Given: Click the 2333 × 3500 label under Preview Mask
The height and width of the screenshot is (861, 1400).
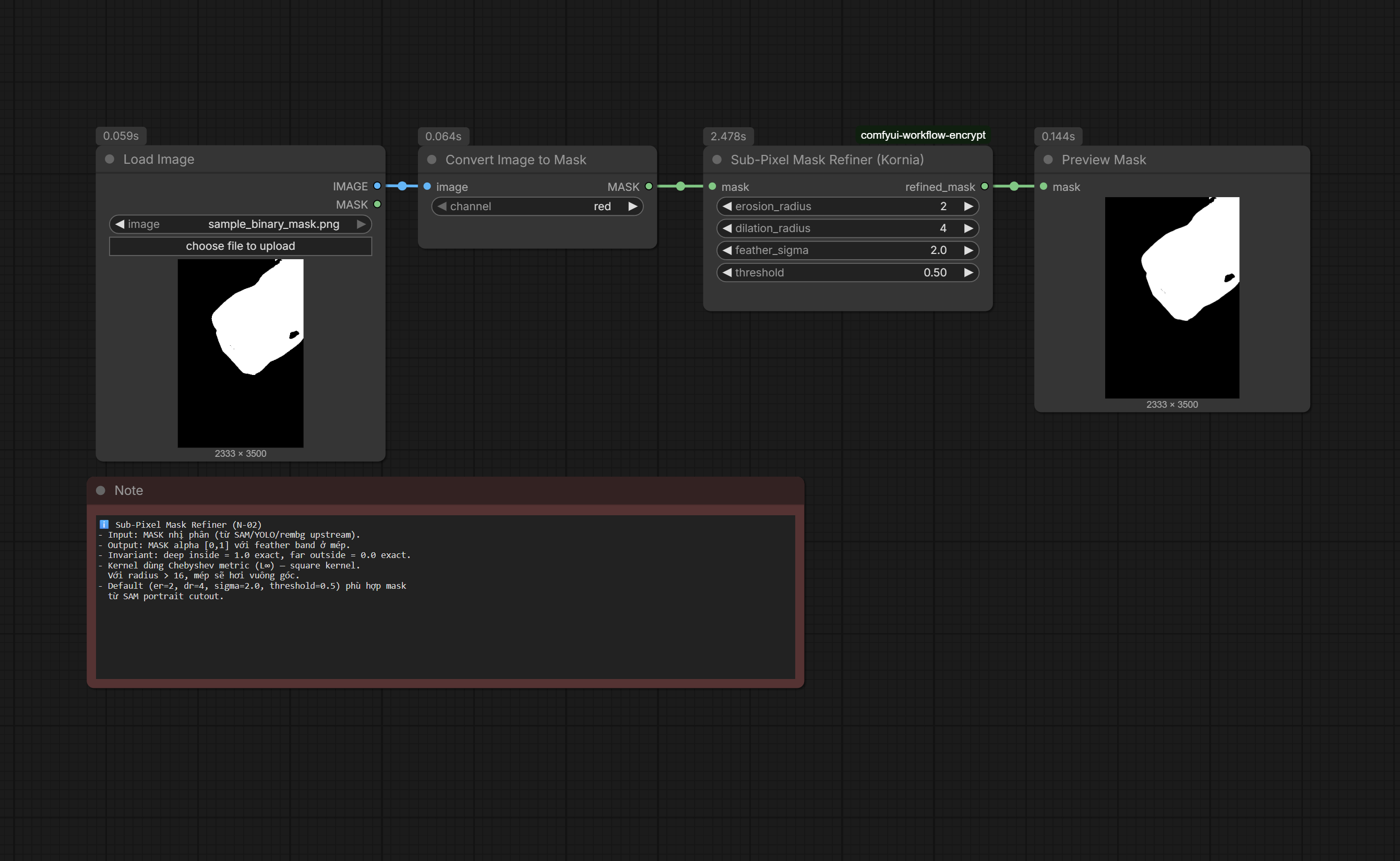Looking at the screenshot, I should (1172, 404).
